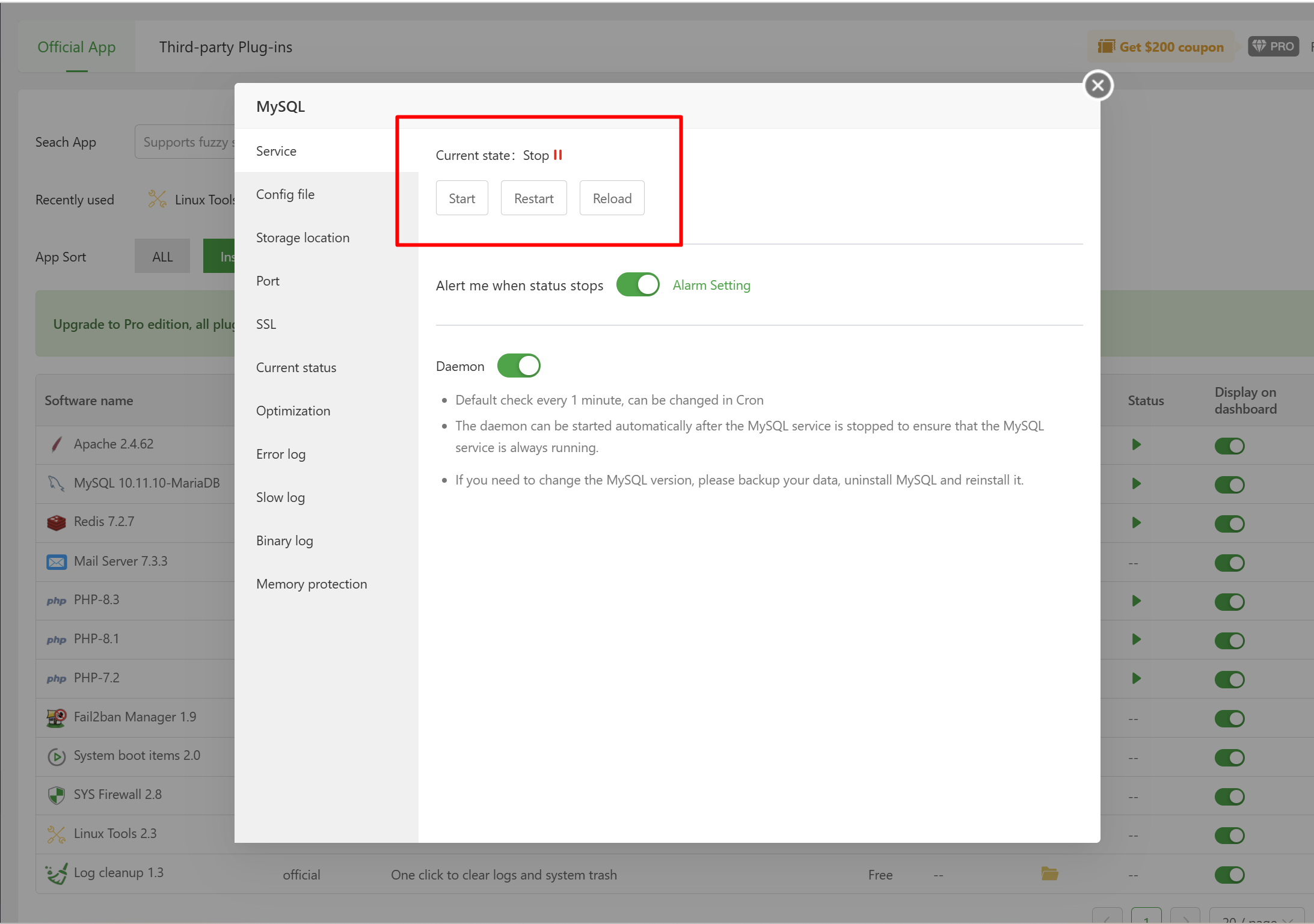Click the SYS Firewall shield icon

[56, 795]
